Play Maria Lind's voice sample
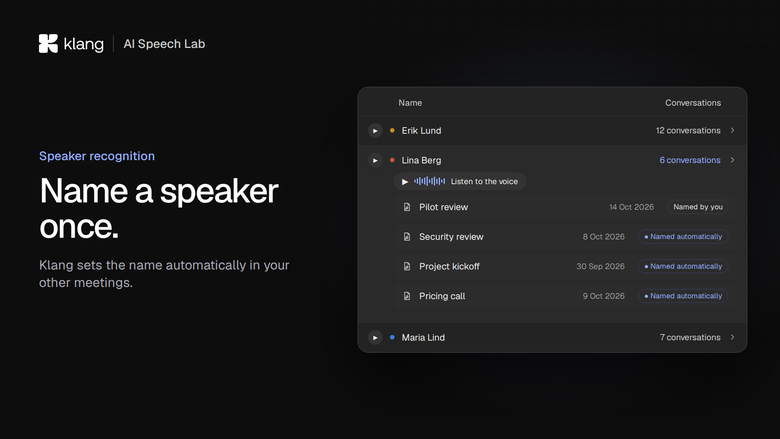The height and width of the screenshot is (439, 780). [x=375, y=338]
